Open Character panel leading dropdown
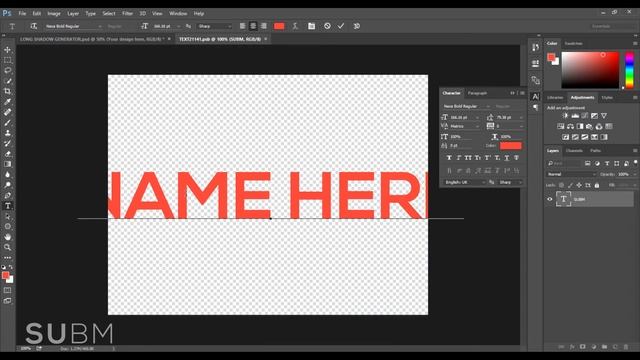Screen dimensions: 640x360 [521, 118]
